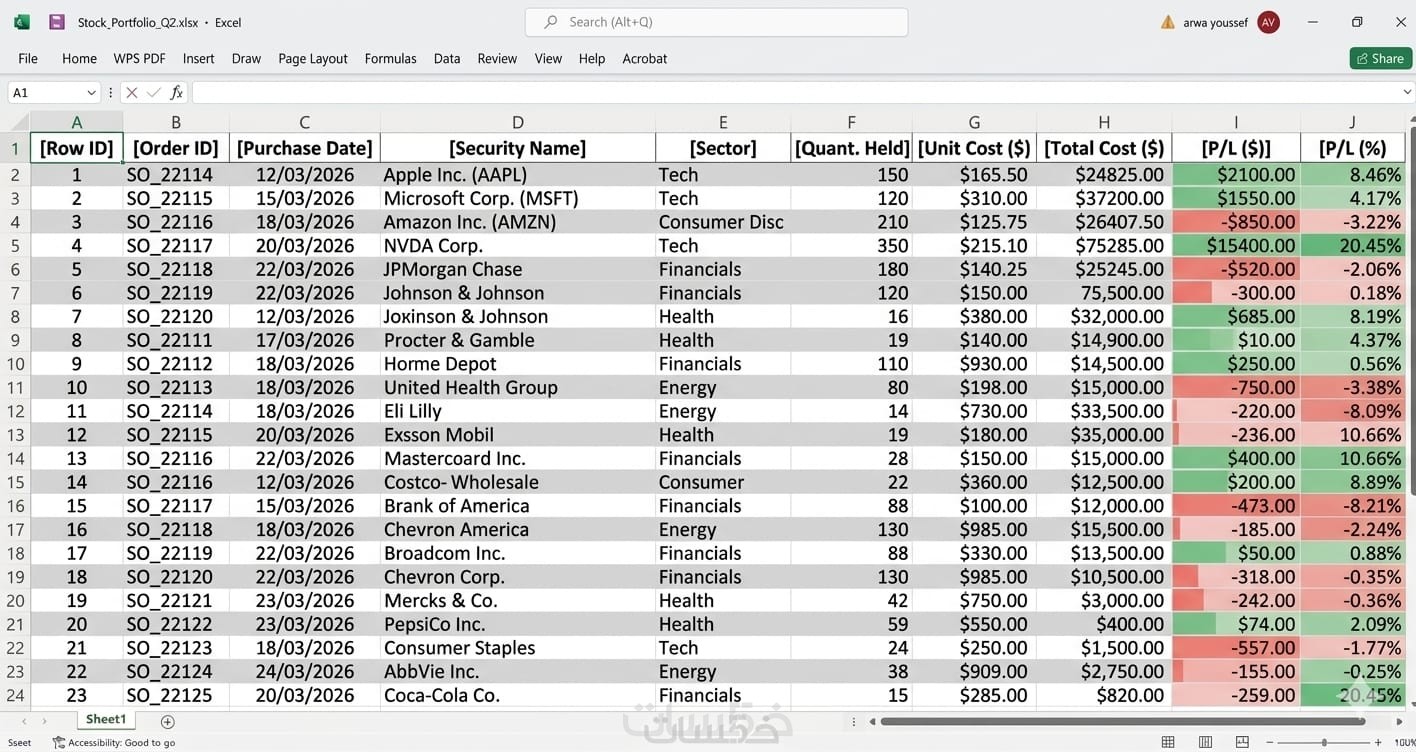1416x752 pixels.
Task: Click the zoom in plus icon
Action: pyautogui.click(x=1378, y=742)
